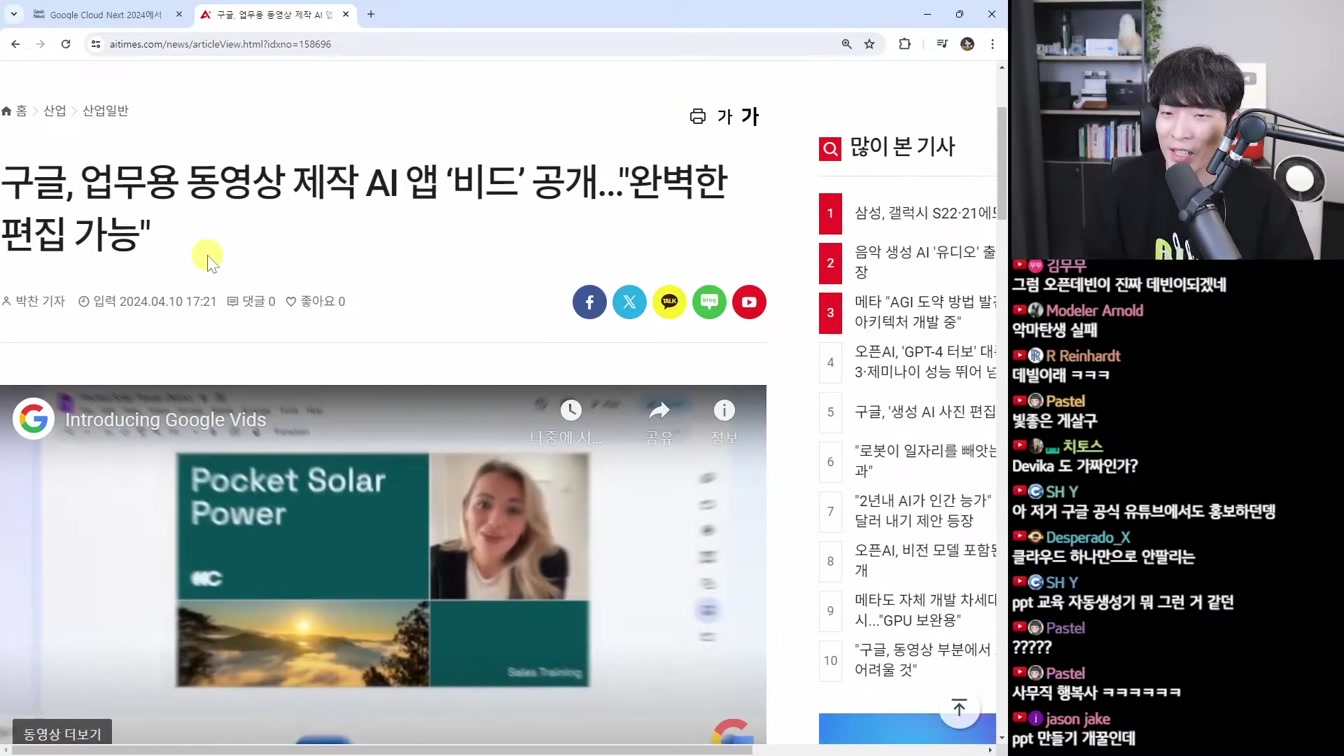
Task: Open ranked article 4 about 오픈AI GPT-4 터보
Action: (925, 362)
